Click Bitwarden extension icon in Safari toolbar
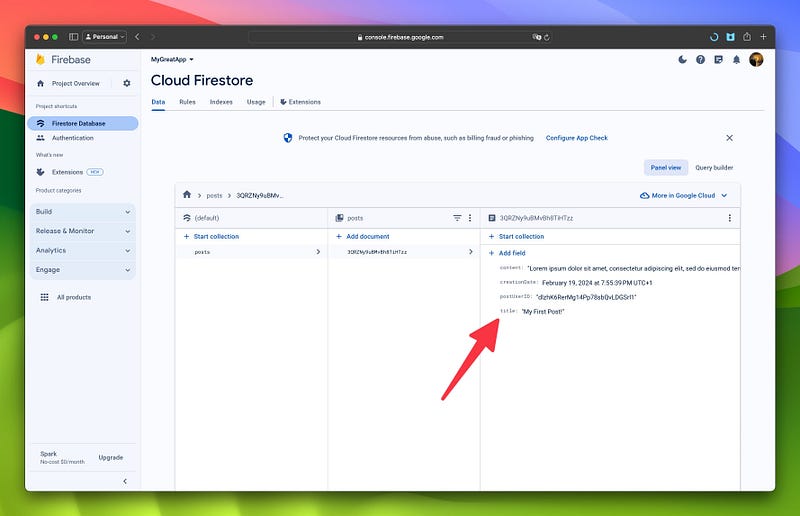 click(x=731, y=37)
